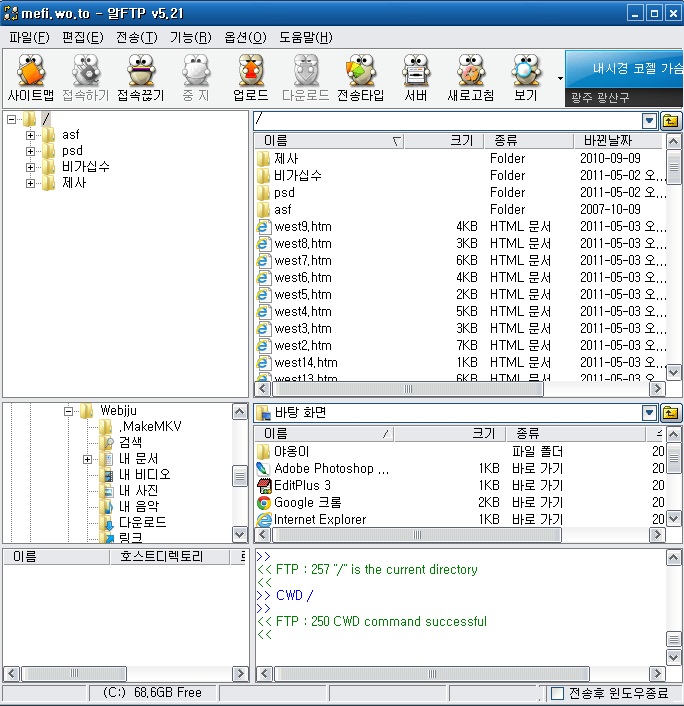Open the 바탕 화면 local path dropdown
Screen dimensions: 684x706
click(649, 413)
